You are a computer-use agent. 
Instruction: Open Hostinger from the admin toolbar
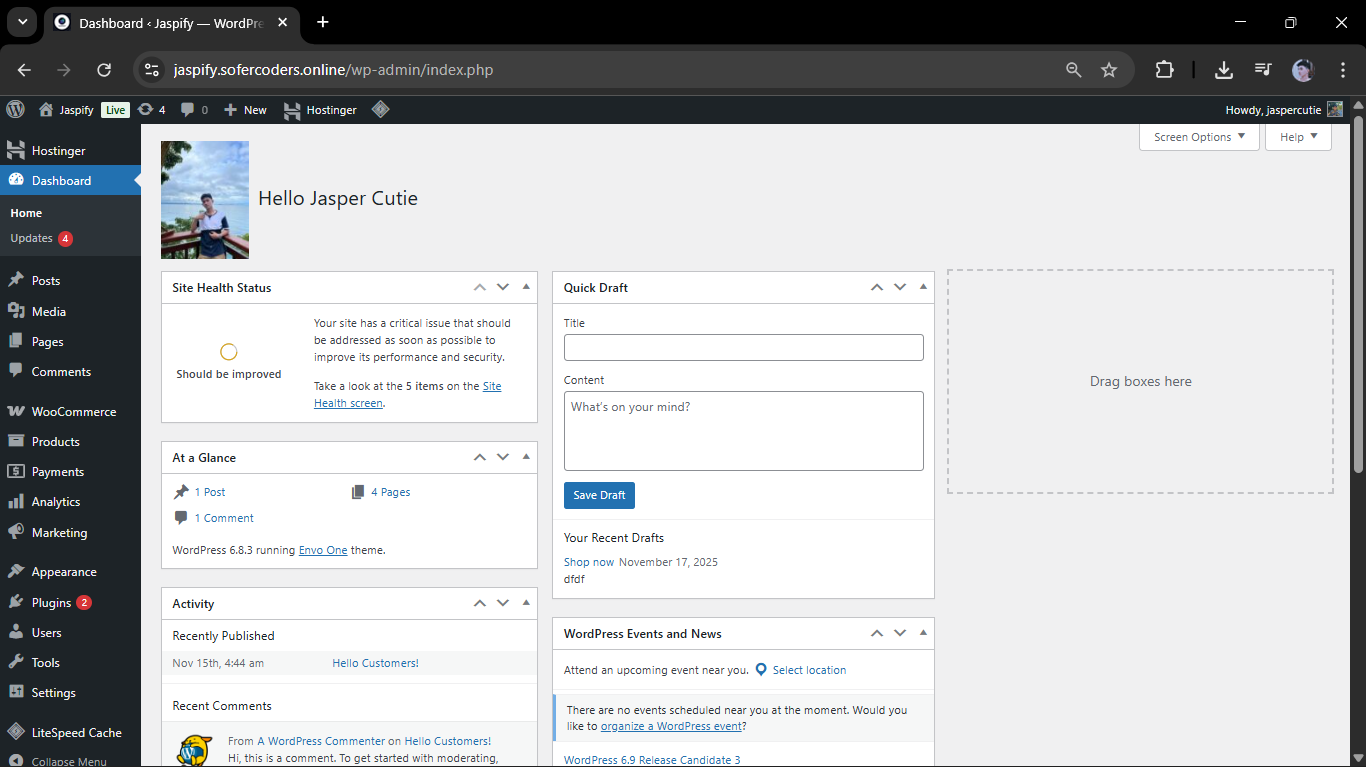tap(320, 110)
